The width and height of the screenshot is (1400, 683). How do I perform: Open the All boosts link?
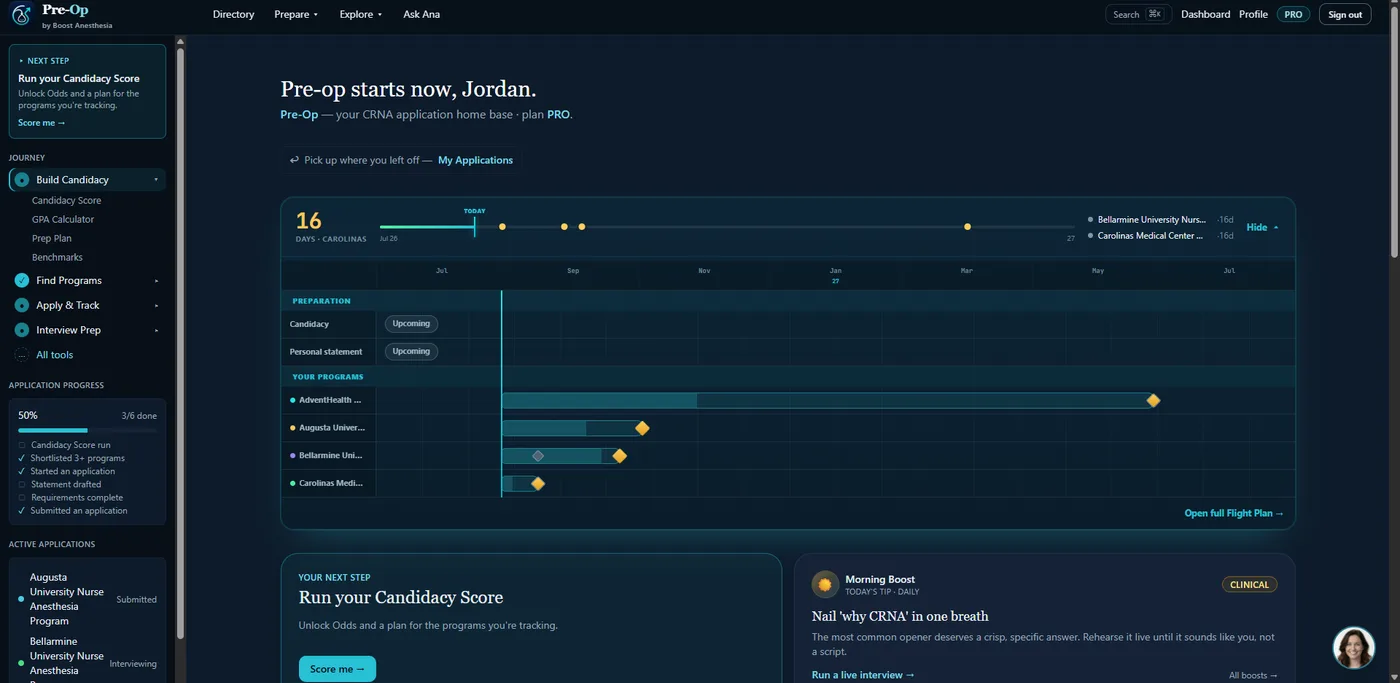(x=1253, y=676)
